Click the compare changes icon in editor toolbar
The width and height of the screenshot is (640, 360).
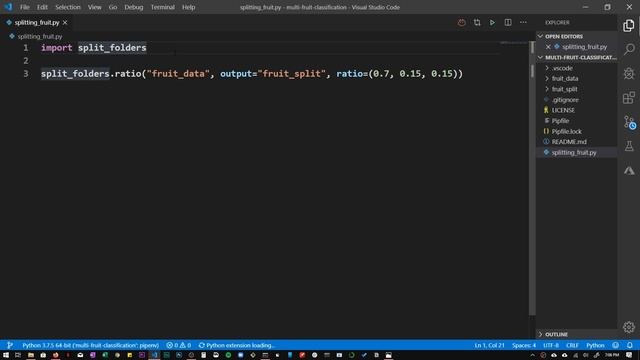pyautogui.click(x=477, y=22)
